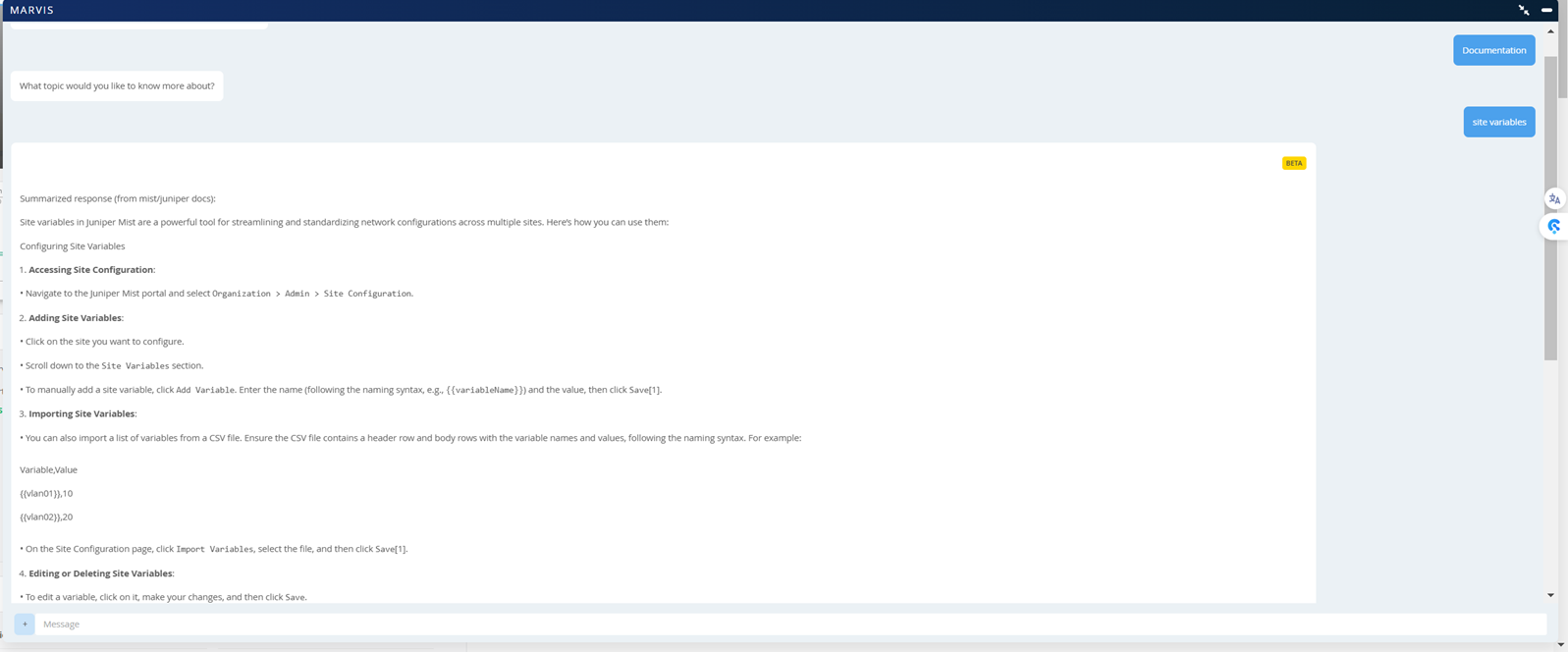The height and width of the screenshot is (652, 1568).
Task: Click 'What topic would you like' message
Action: point(117,85)
